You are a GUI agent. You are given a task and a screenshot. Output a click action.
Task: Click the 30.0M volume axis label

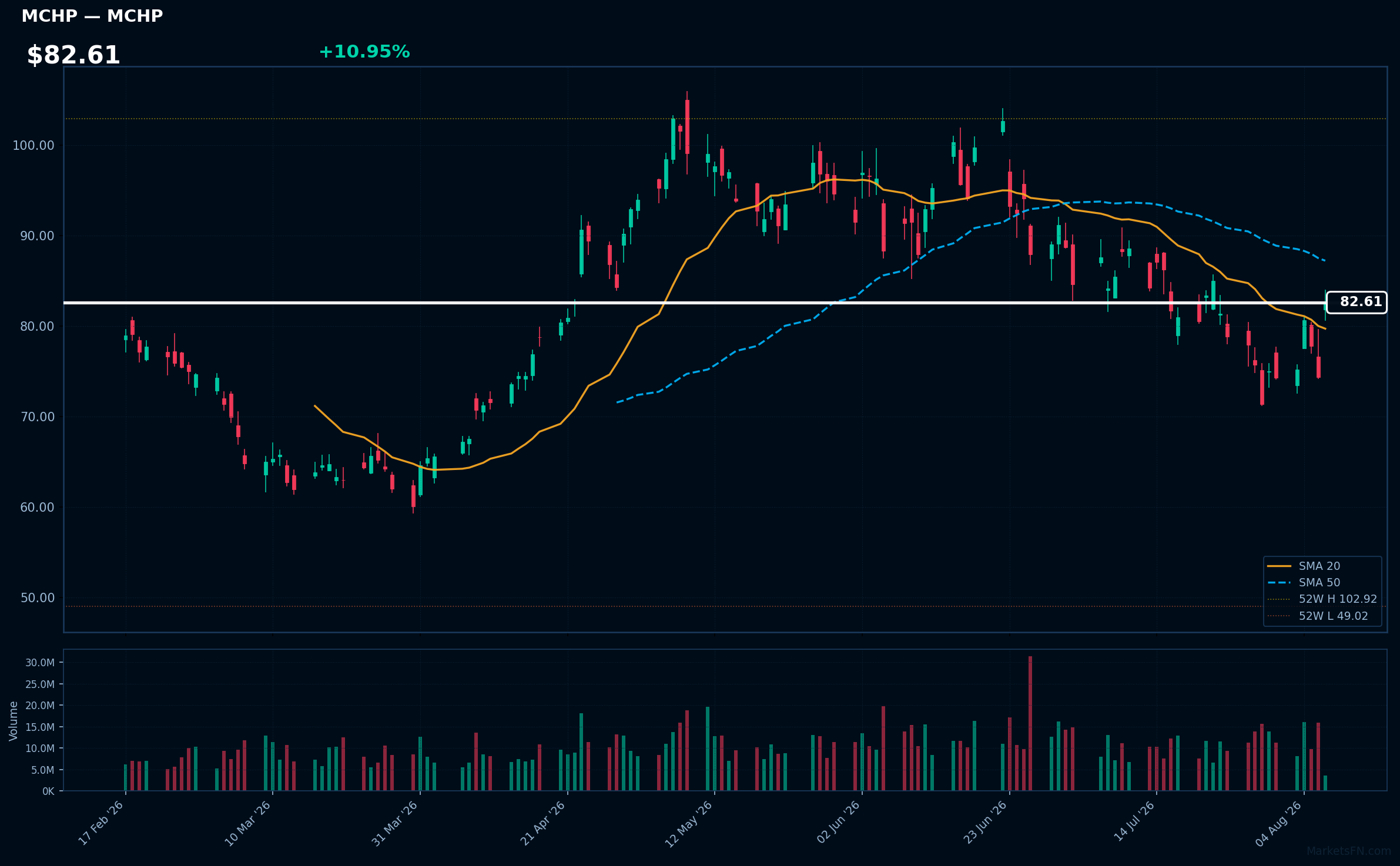click(40, 663)
